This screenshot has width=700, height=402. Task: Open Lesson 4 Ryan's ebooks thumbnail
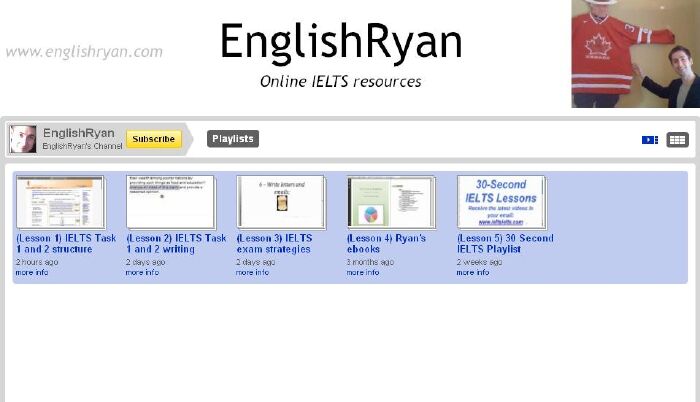[x=391, y=202]
